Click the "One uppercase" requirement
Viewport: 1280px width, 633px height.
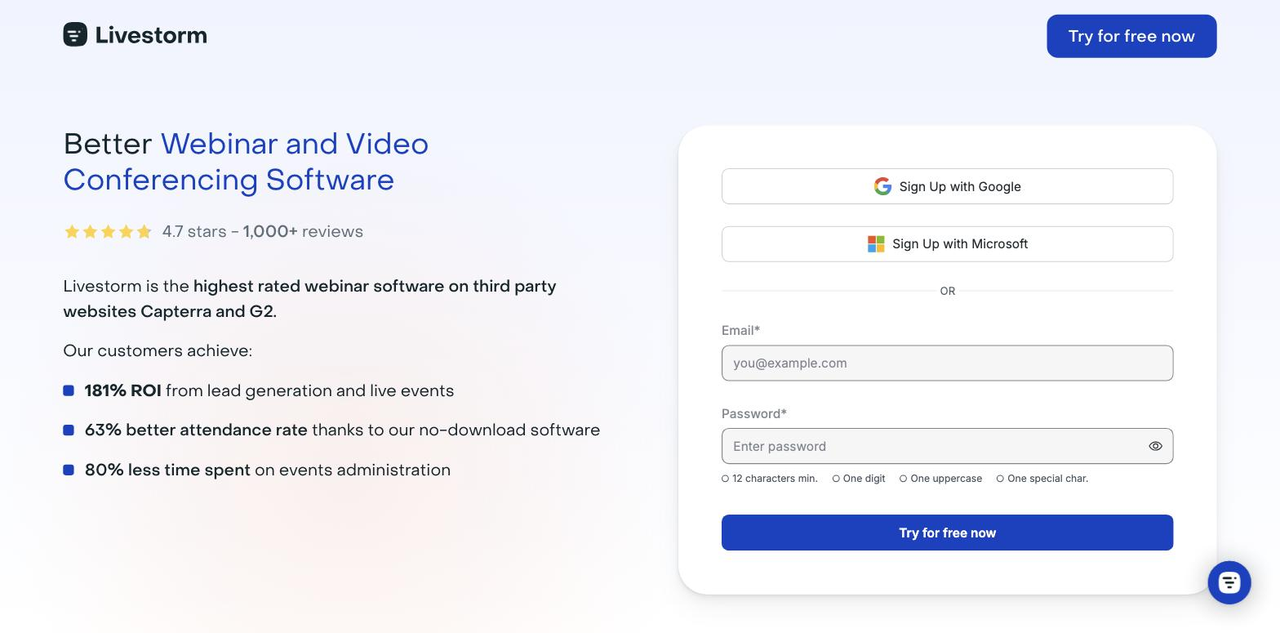(941, 479)
